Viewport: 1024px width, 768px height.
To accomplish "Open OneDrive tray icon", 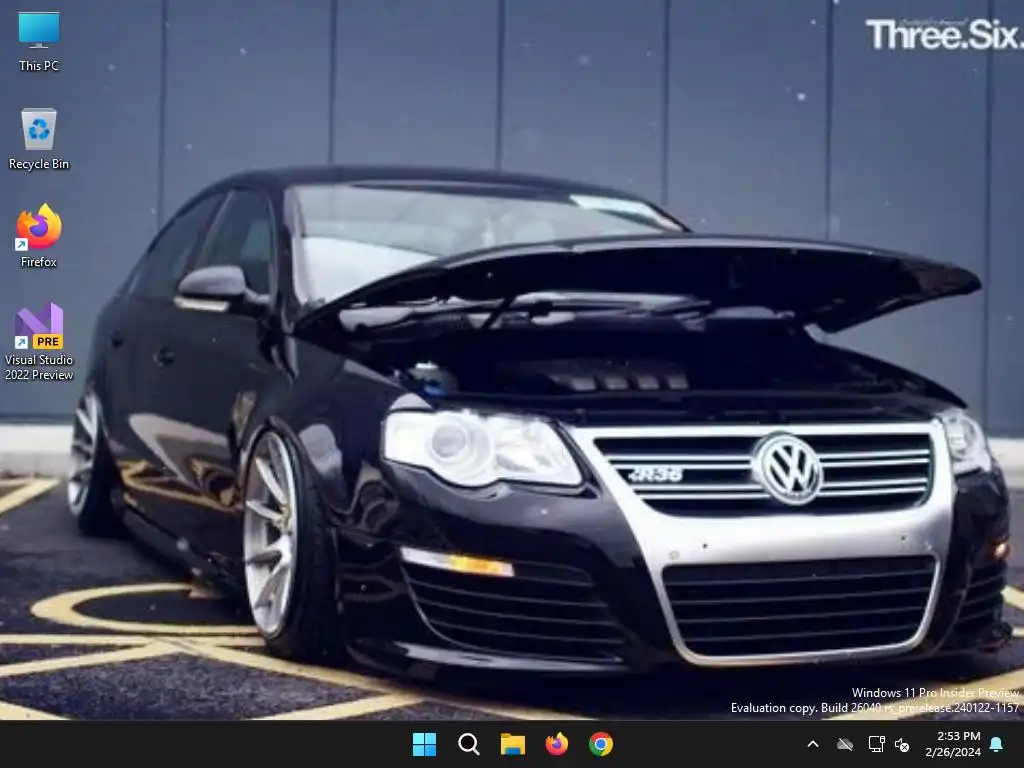I will (845, 744).
